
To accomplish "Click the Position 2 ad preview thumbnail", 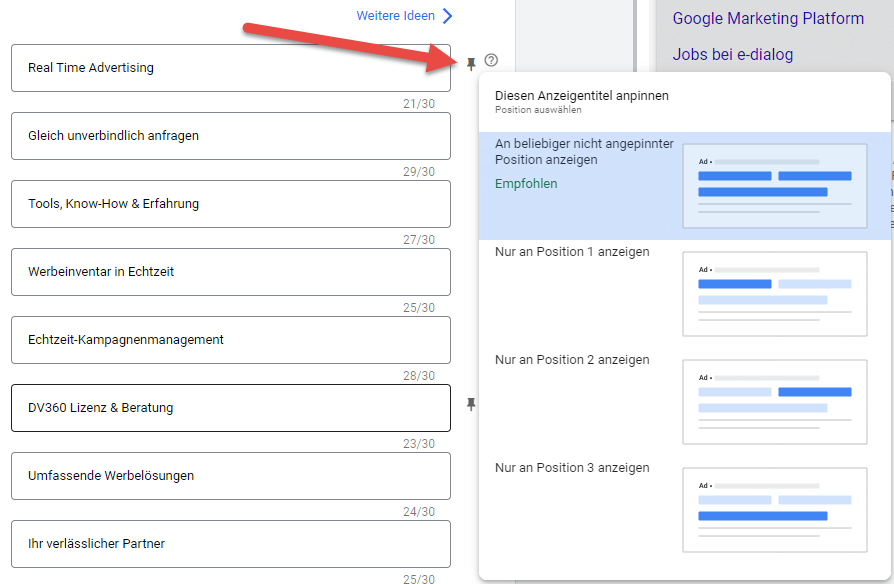I will [x=775, y=401].
